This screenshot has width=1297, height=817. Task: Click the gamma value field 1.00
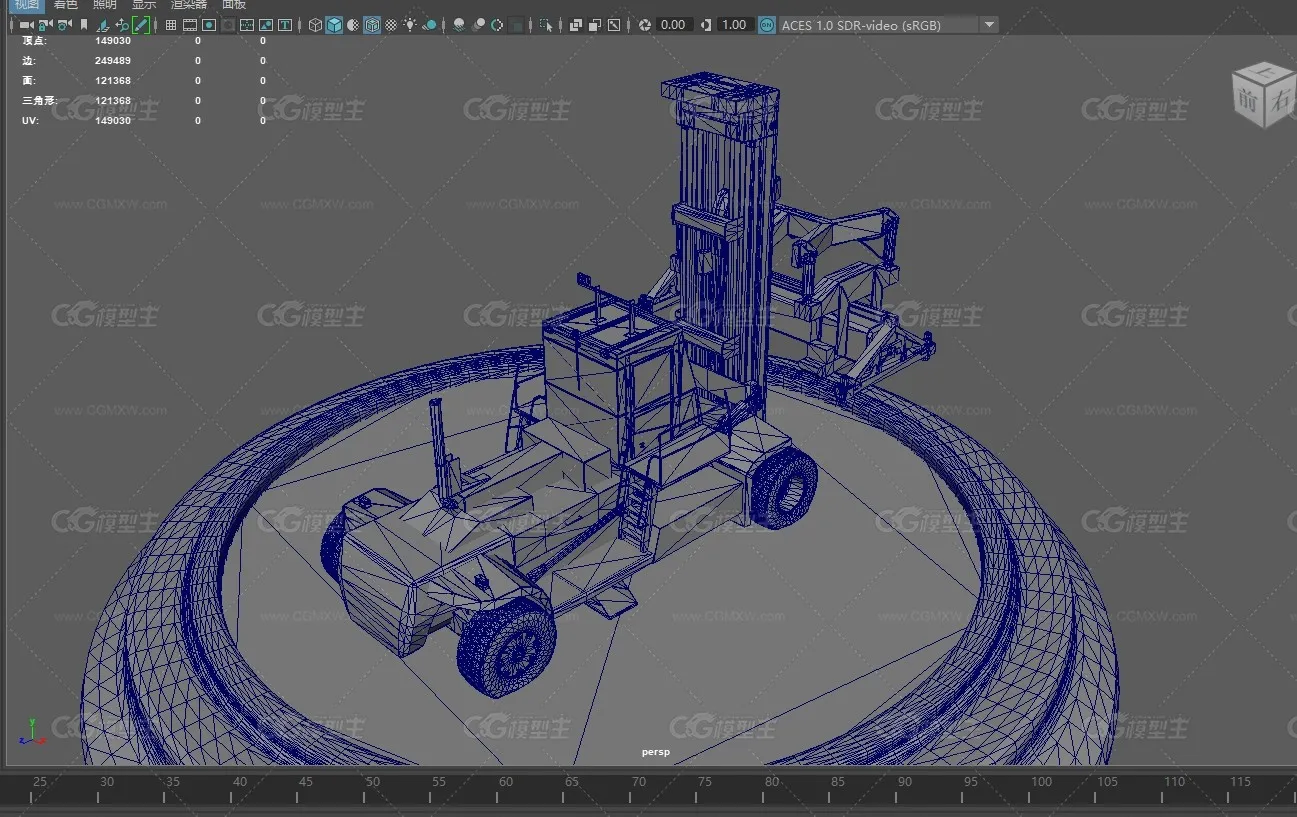coord(735,25)
